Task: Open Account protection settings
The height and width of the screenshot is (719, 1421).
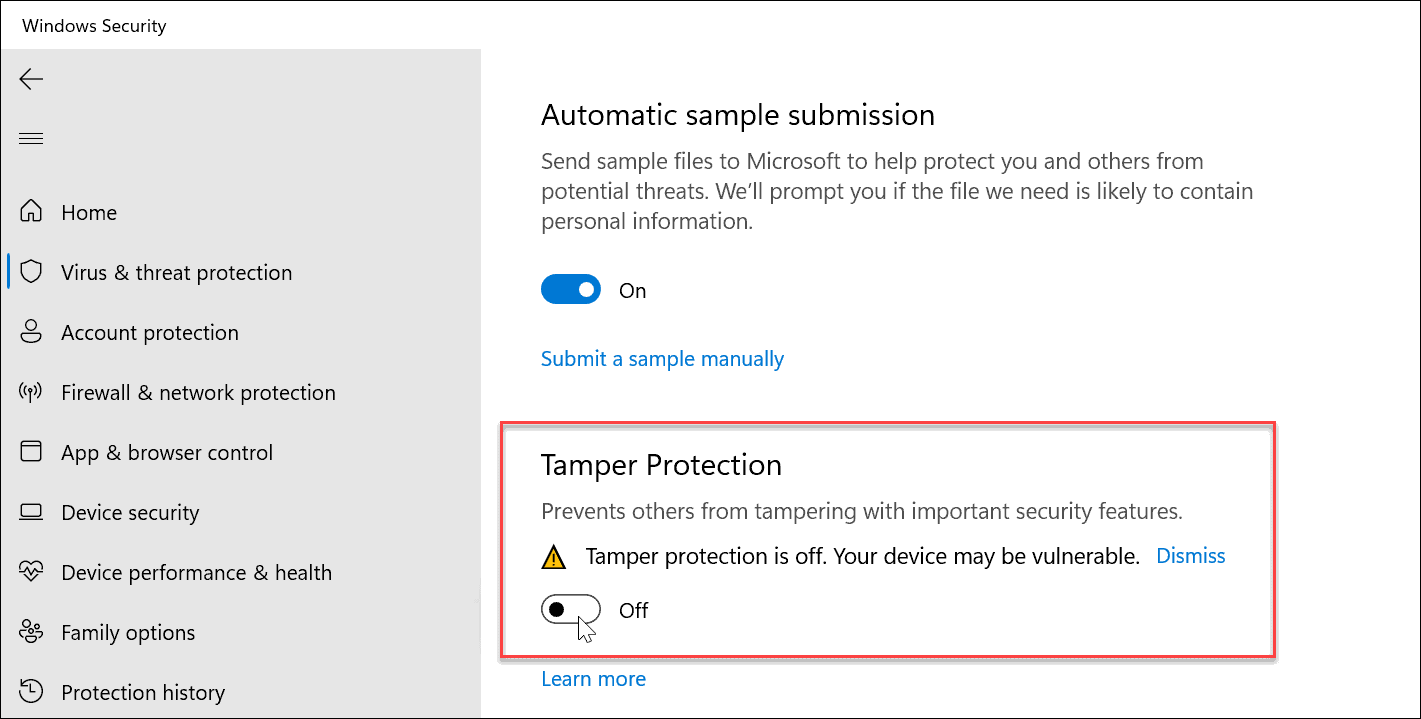Action: tap(149, 331)
